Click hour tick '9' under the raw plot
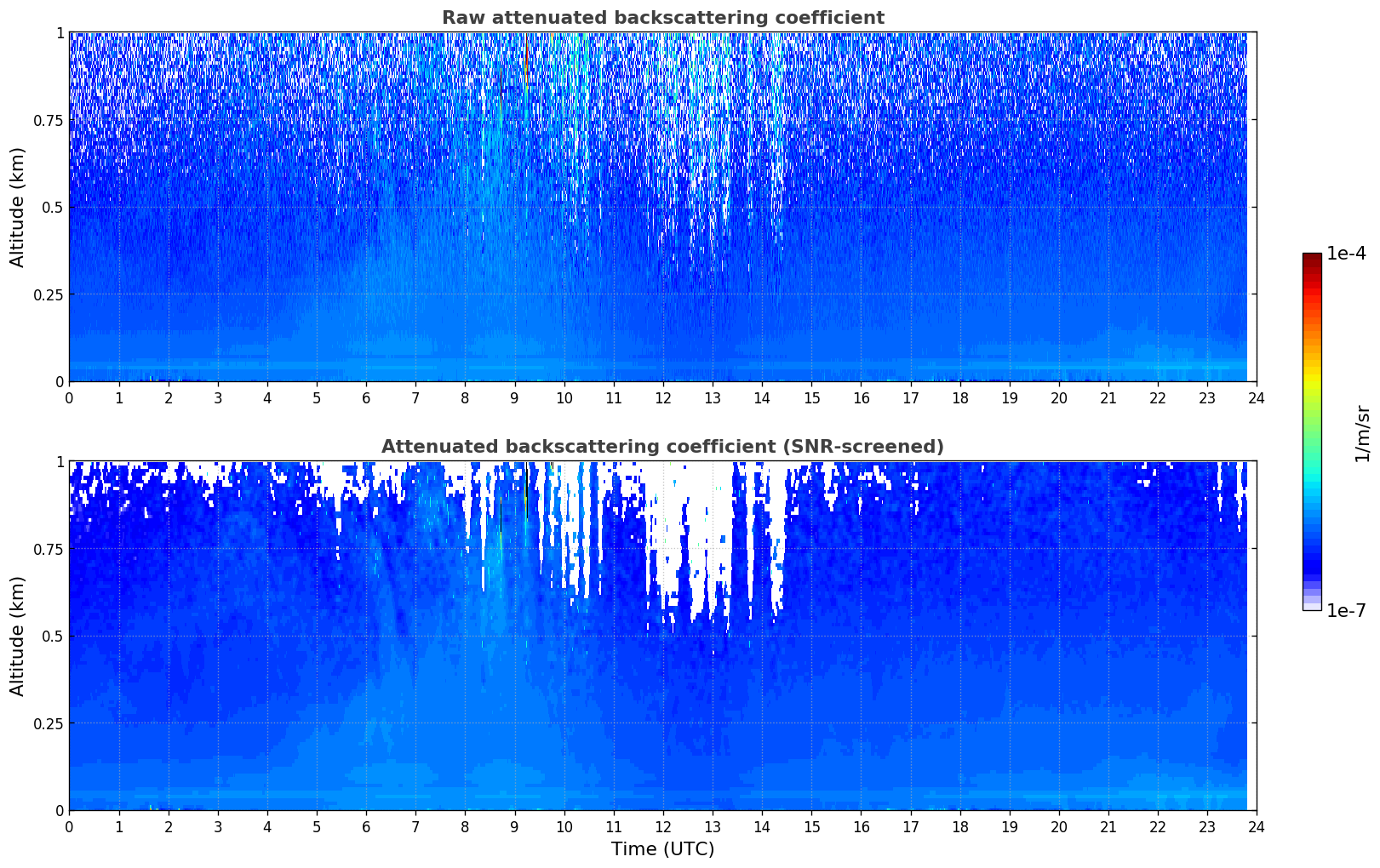The width and height of the screenshot is (1380, 868). (x=514, y=397)
